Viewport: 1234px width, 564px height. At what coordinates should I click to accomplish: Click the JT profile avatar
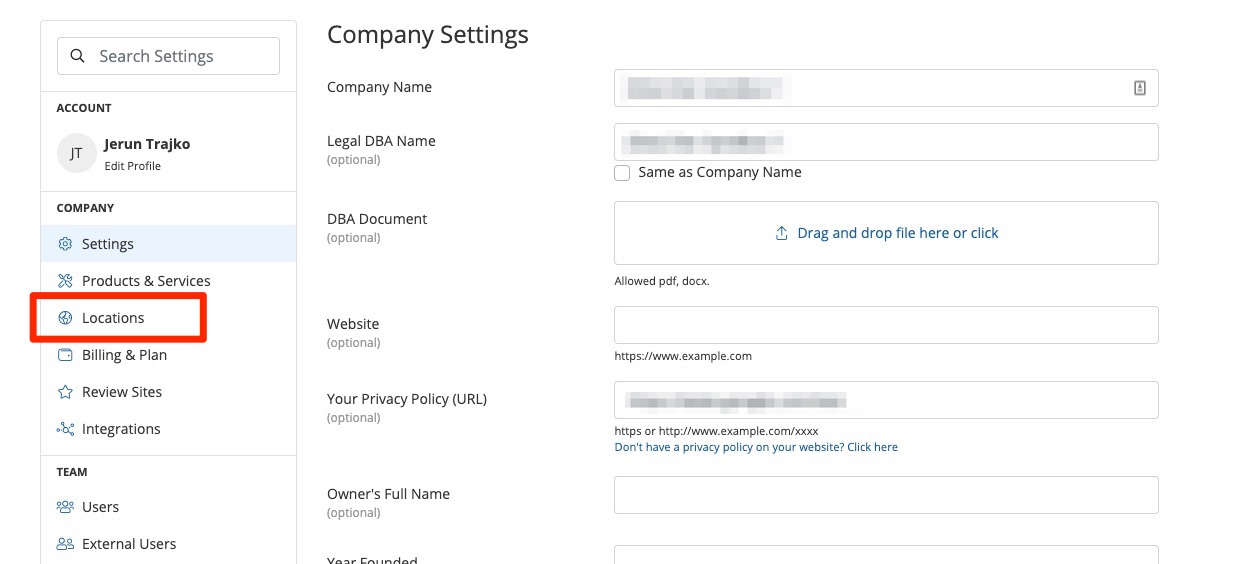76,153
